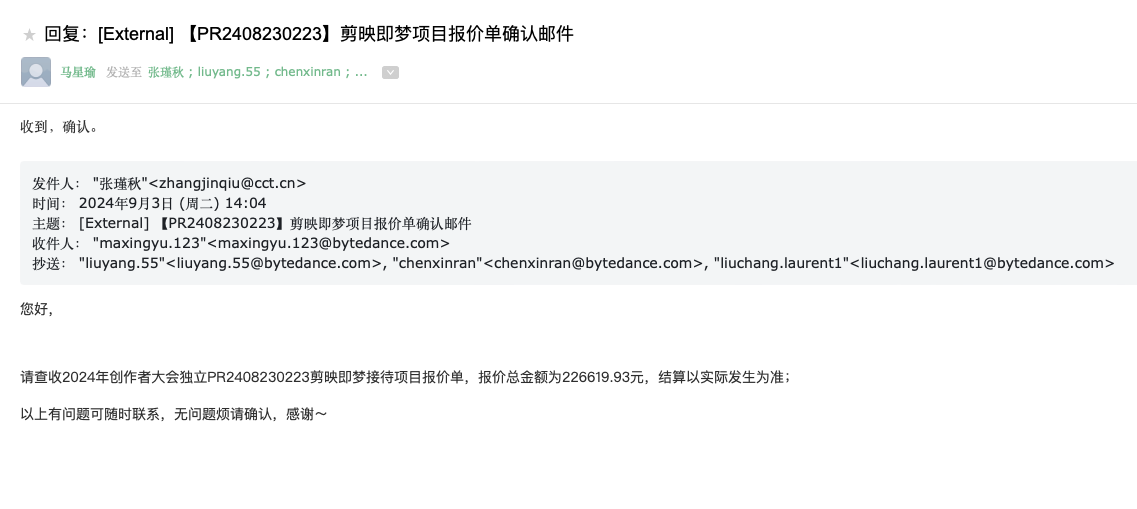Expand the recipient details dropdown arrow
The height and width of the screenshot is (509, 1137).
(x=390, y=72)
